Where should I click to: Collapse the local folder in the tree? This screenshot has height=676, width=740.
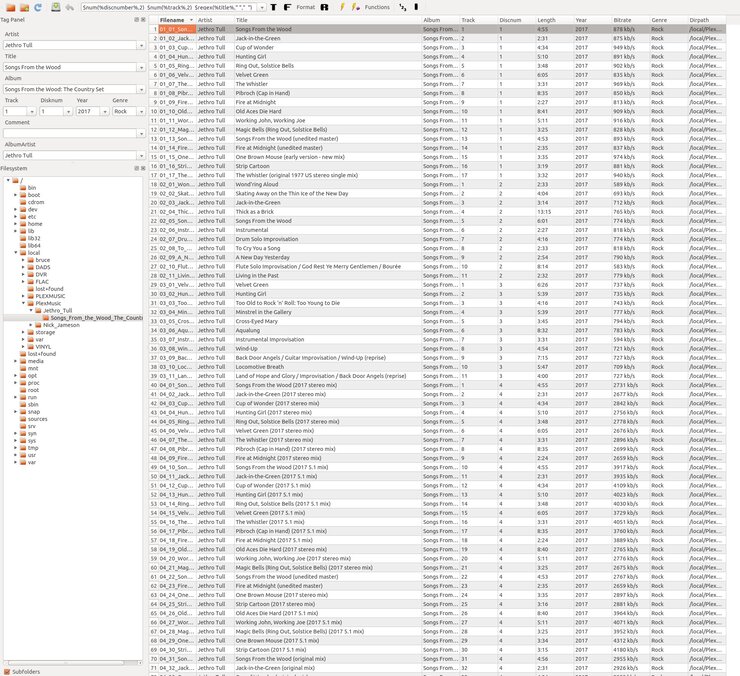tap(16, 253)
